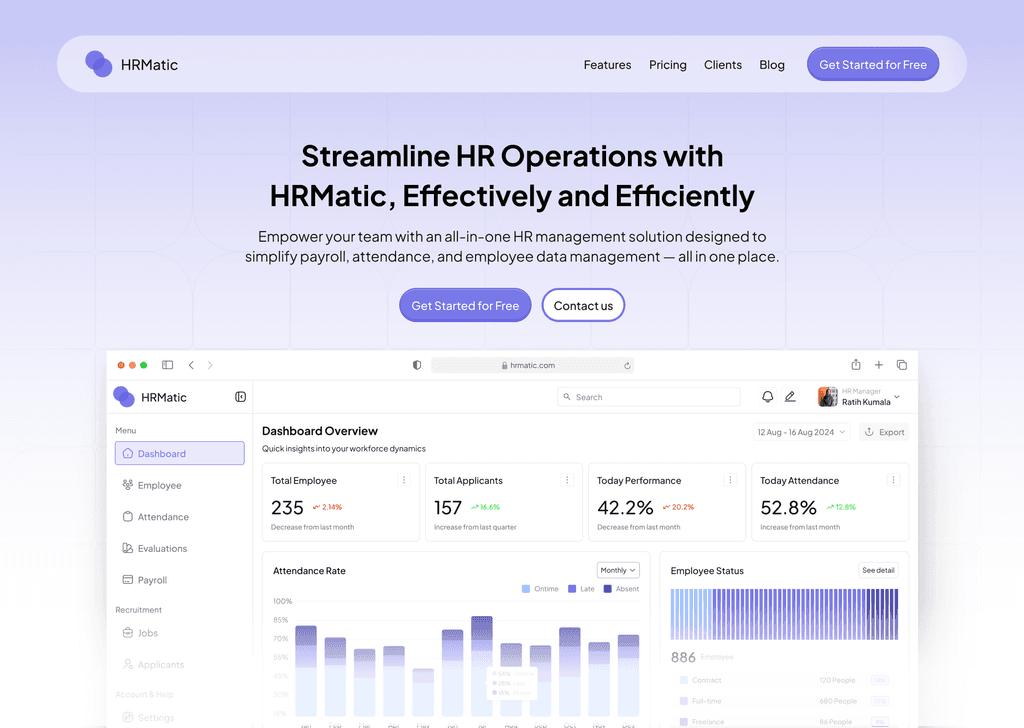Click the 52.8% Today Attendance value
Screen dimensions: 1024x728
tap(788, 507)
